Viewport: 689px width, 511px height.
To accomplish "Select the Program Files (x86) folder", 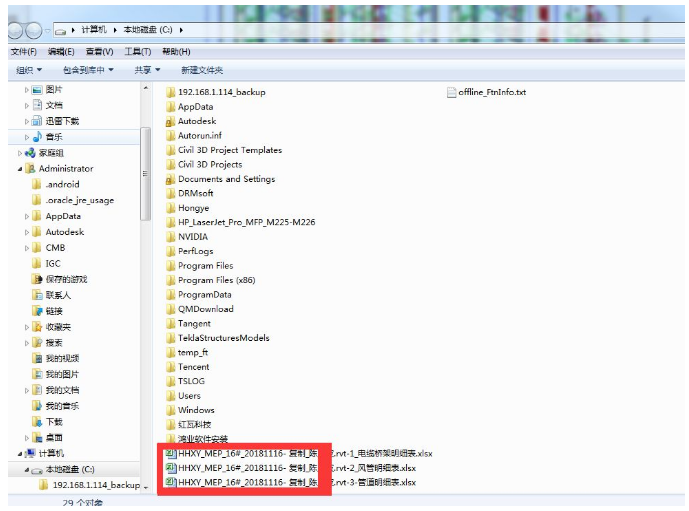I will point(210,280).
